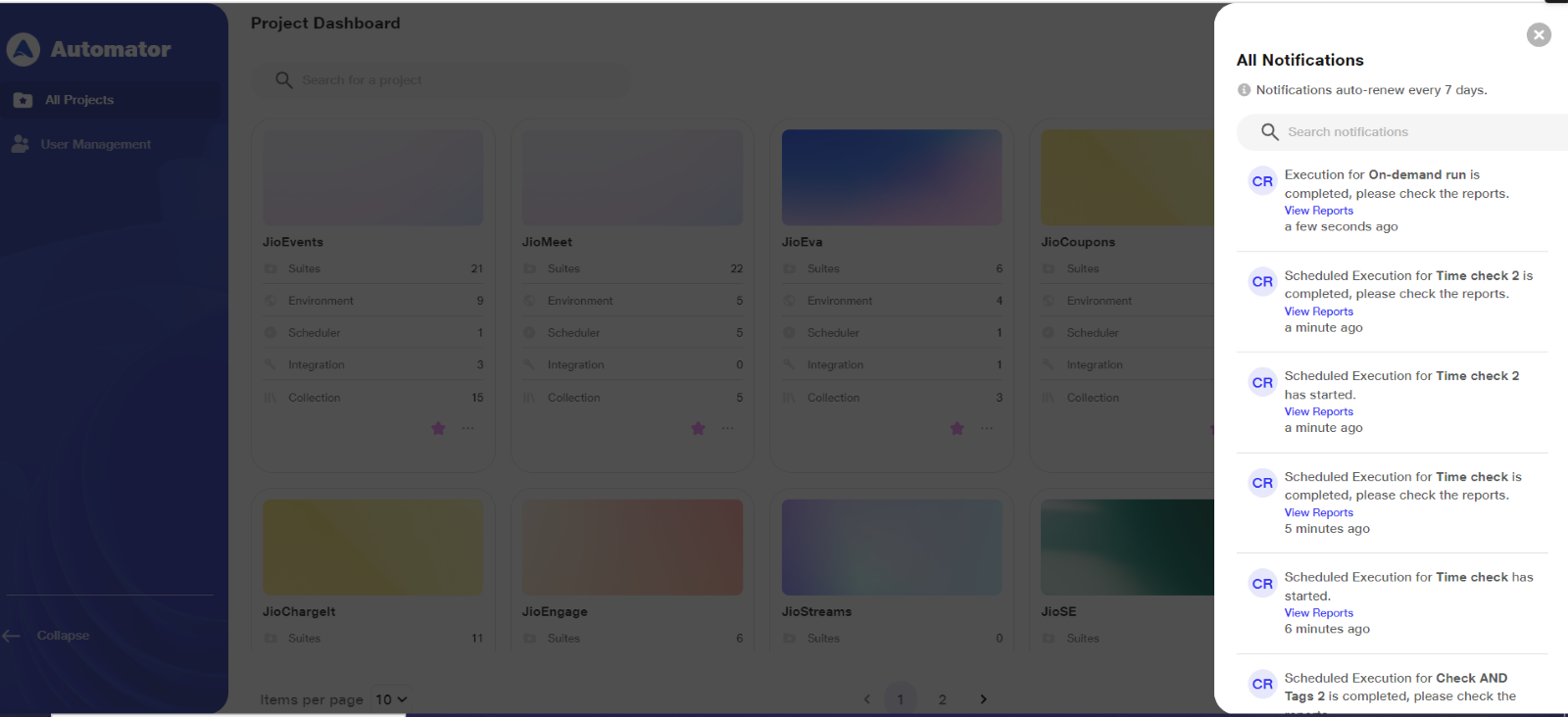
Task: Click Integration row in JioCoupons card
Action: [x=1127, y=364]
